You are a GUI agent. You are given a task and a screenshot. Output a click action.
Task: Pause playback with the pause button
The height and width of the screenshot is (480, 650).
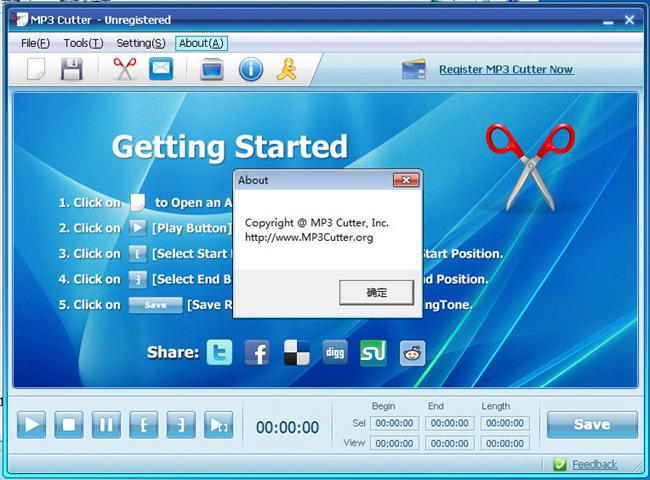point(105,425)
